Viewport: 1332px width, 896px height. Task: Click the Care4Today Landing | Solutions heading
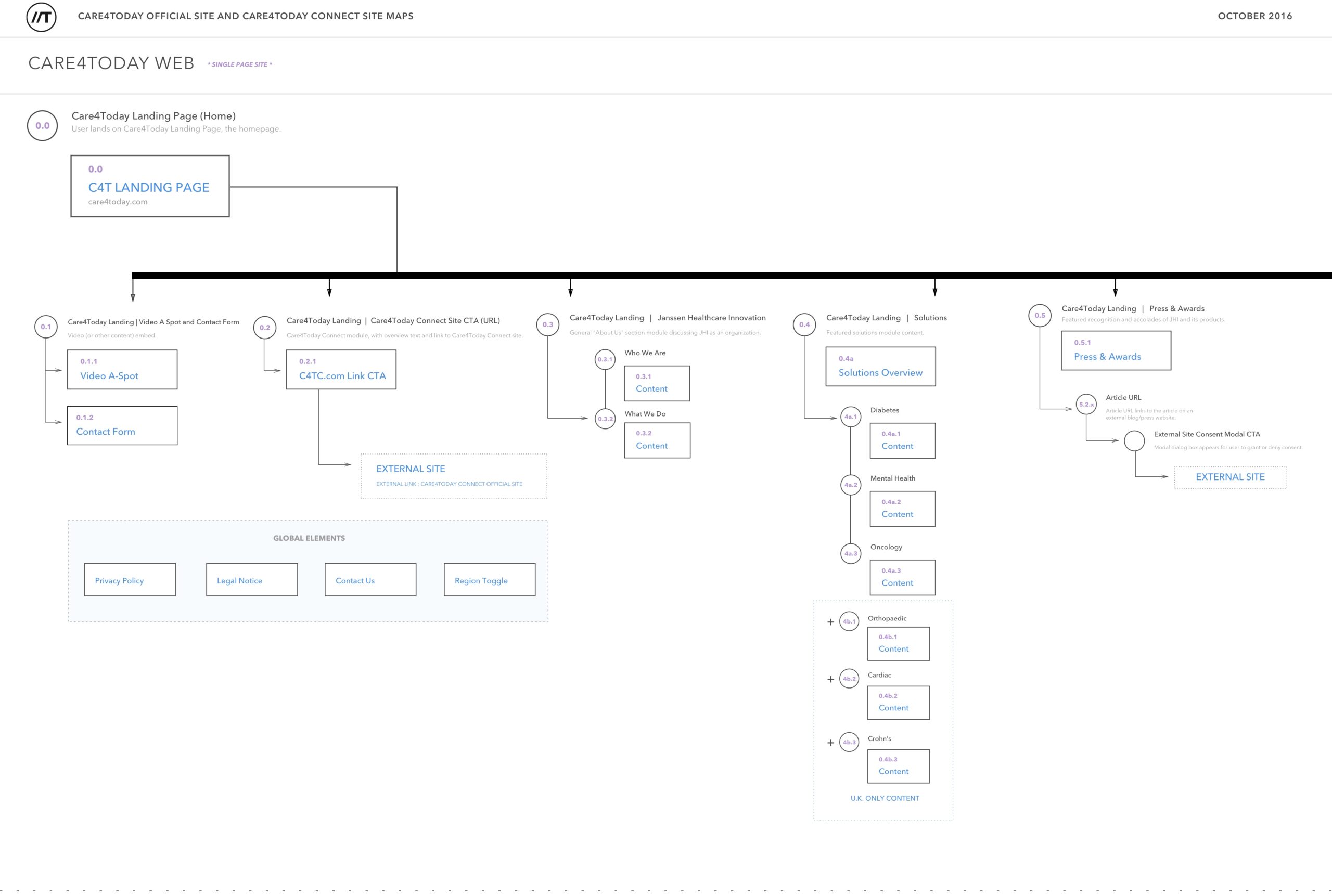click(886, 318)
